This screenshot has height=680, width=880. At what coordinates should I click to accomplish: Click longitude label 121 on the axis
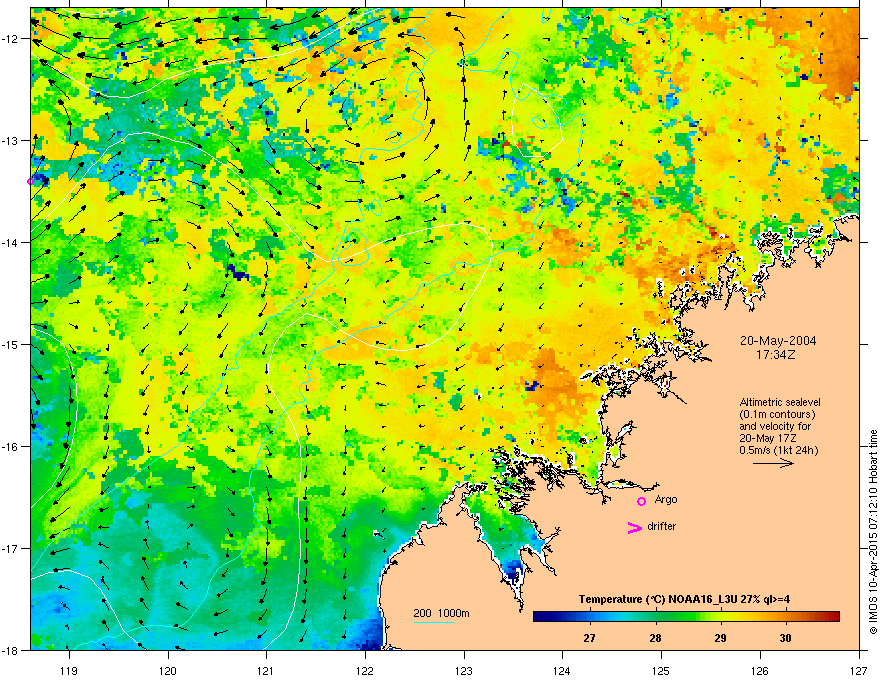(266, 670)
